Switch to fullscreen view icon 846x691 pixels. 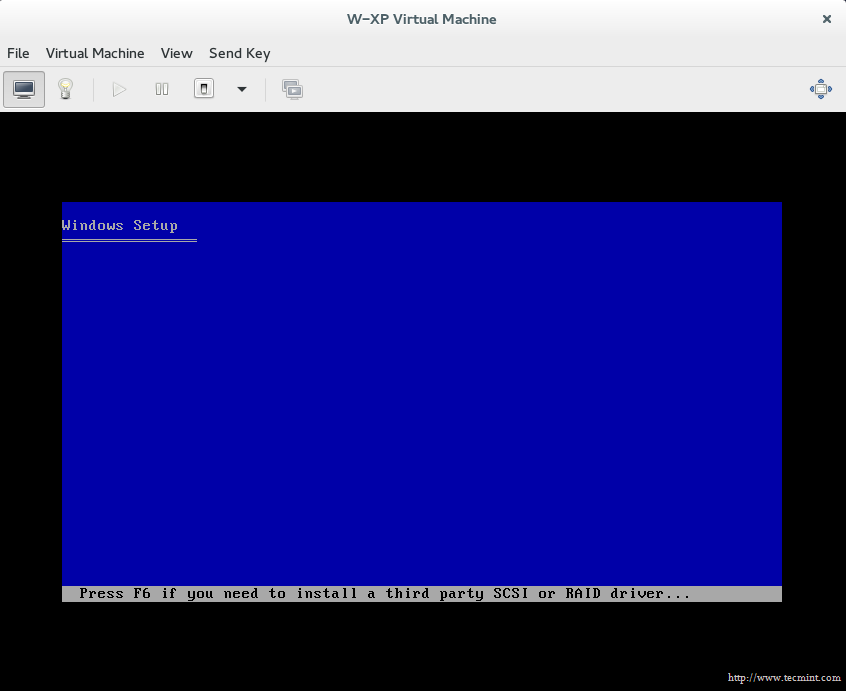[x=821, y=89]
